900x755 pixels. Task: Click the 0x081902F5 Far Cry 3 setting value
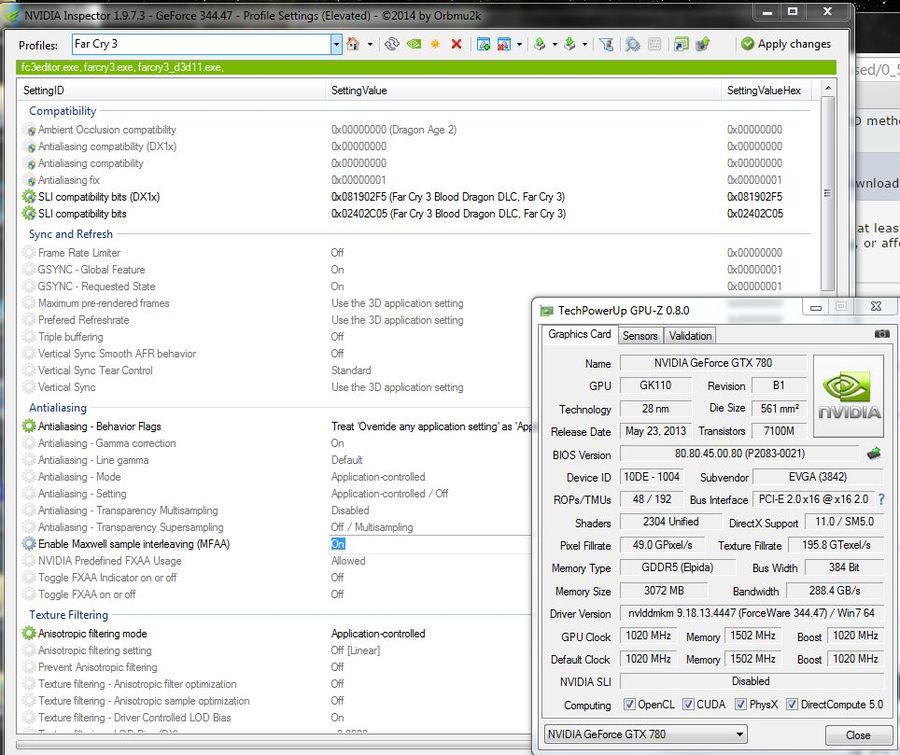click(x=448, y=197)
